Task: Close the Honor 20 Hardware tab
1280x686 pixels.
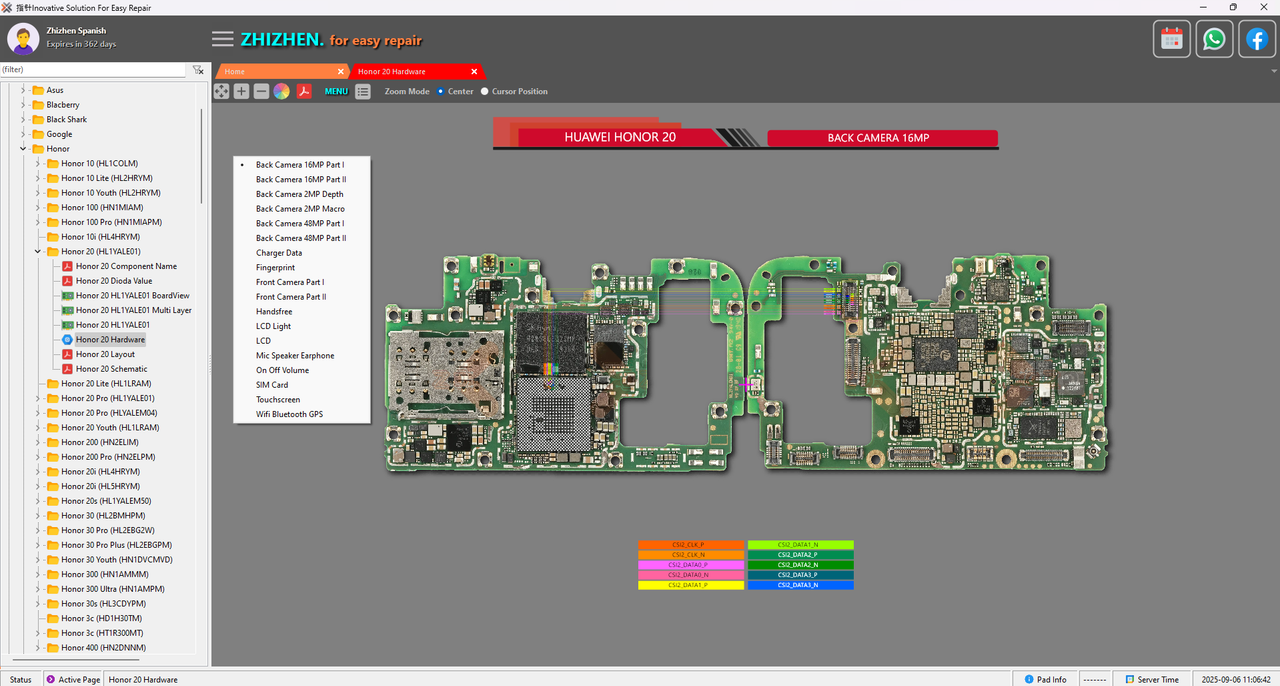Action: tap(474, 72)
